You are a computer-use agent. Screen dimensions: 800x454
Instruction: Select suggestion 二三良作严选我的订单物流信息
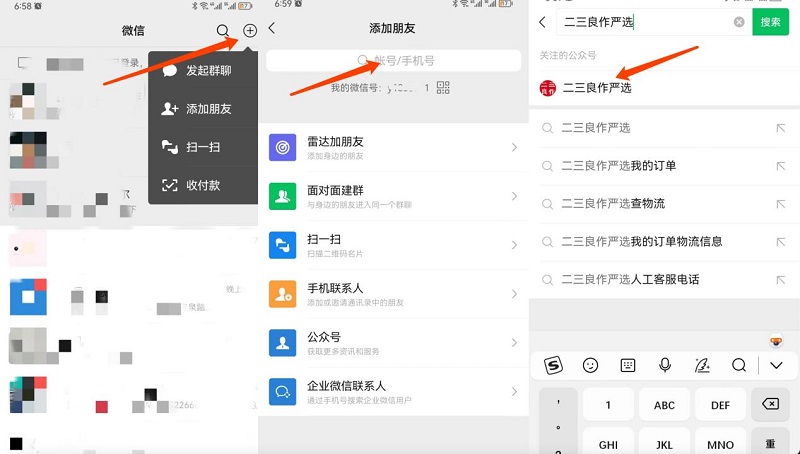[x=664, y=241]
